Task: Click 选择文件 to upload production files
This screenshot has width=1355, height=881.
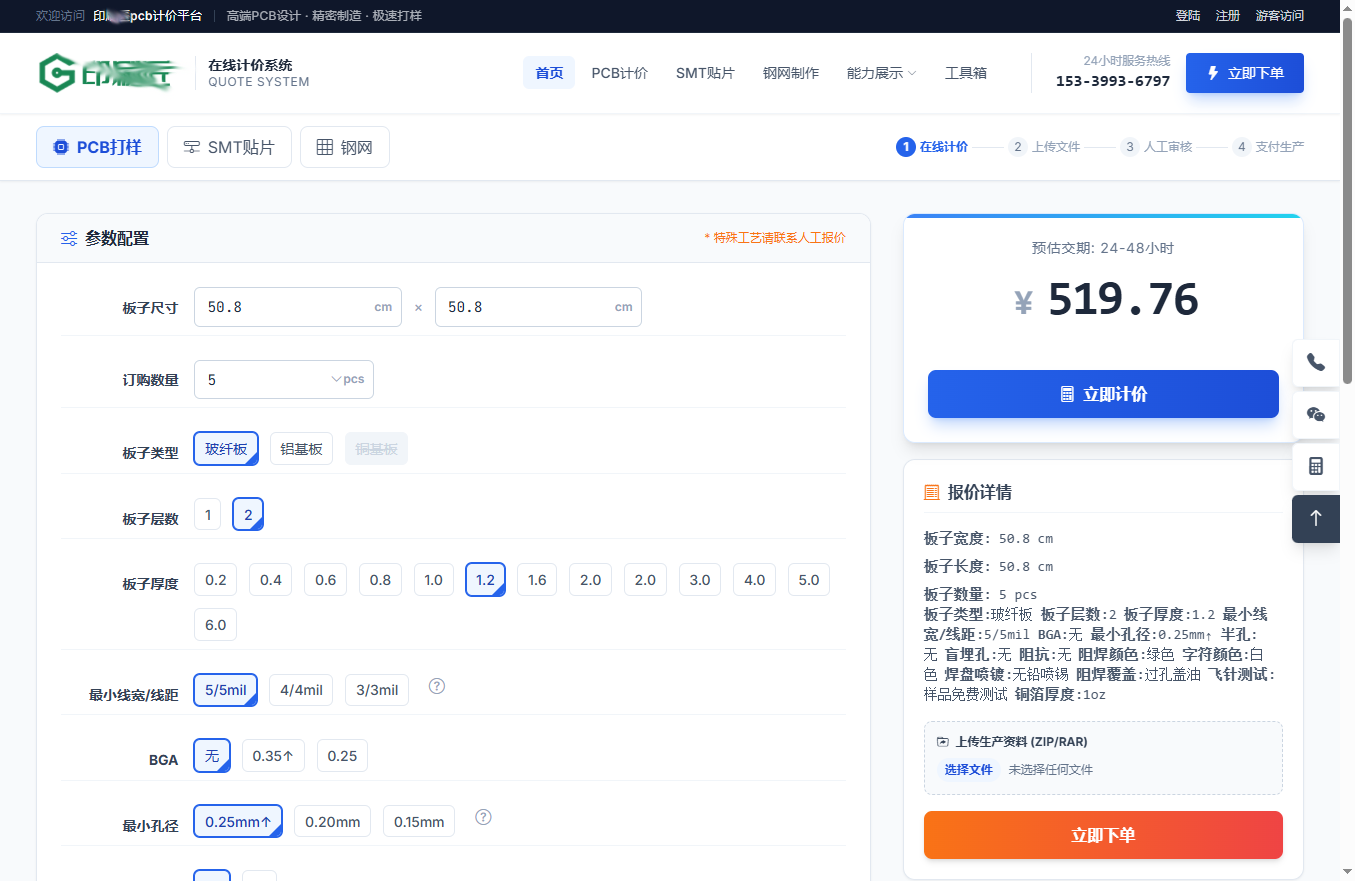Action: [968, 769]
